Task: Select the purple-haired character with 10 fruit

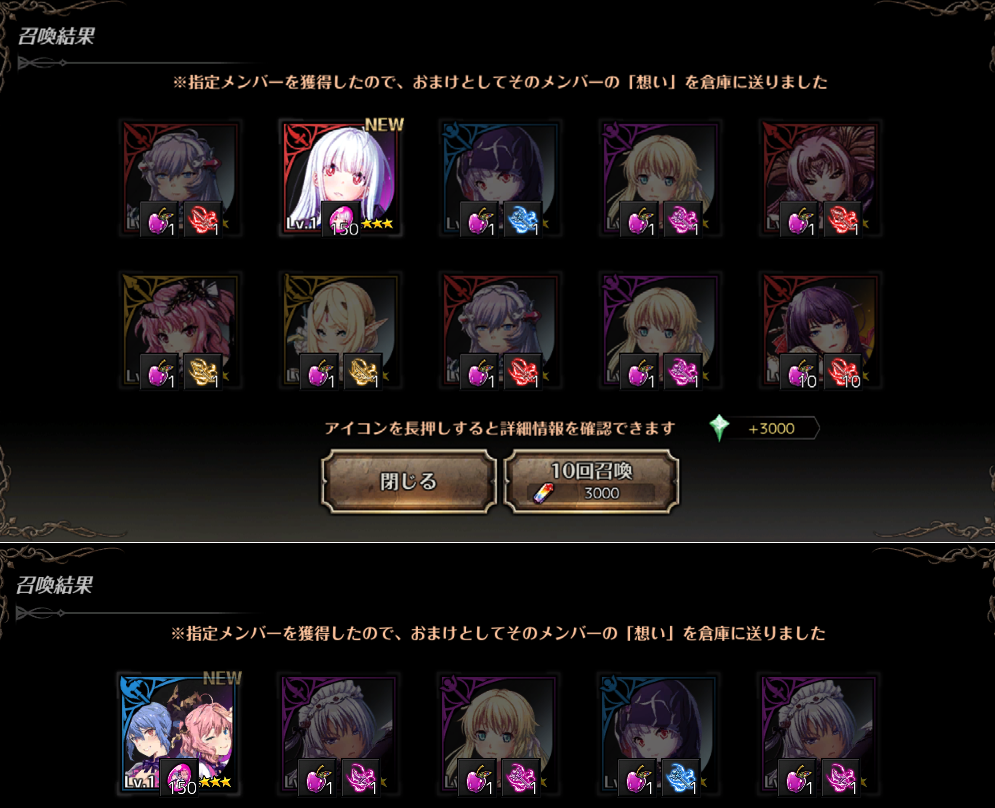Action: point(820,331)
